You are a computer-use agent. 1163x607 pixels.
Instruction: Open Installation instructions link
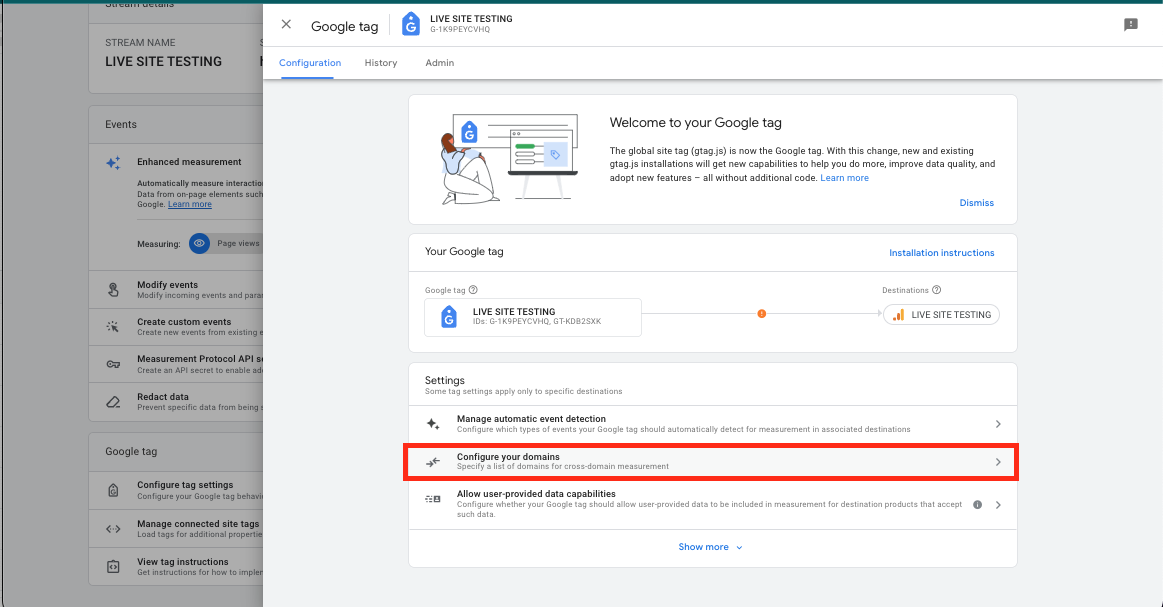coord(941,253)
